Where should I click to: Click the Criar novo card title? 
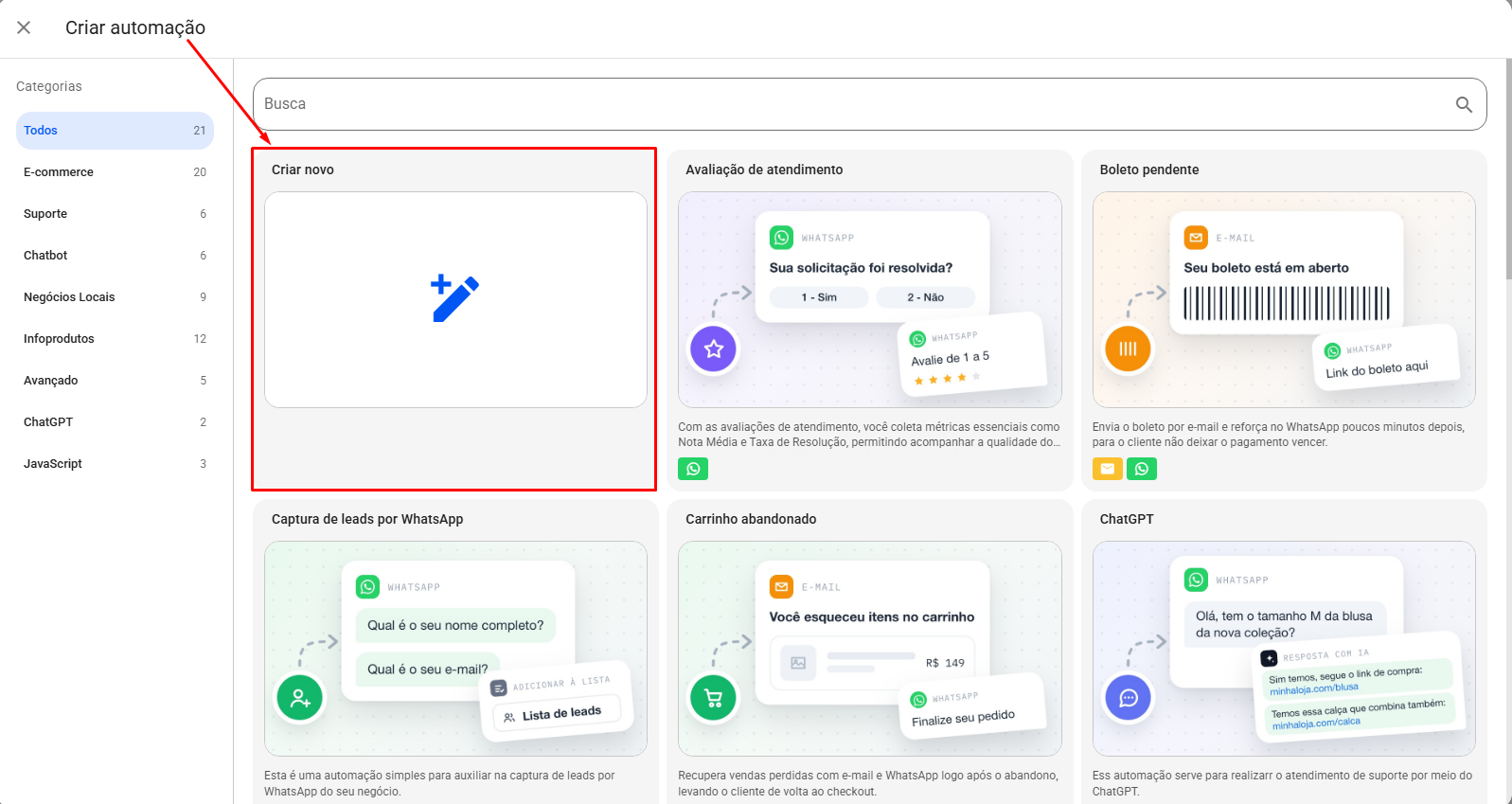coord(303,170)
